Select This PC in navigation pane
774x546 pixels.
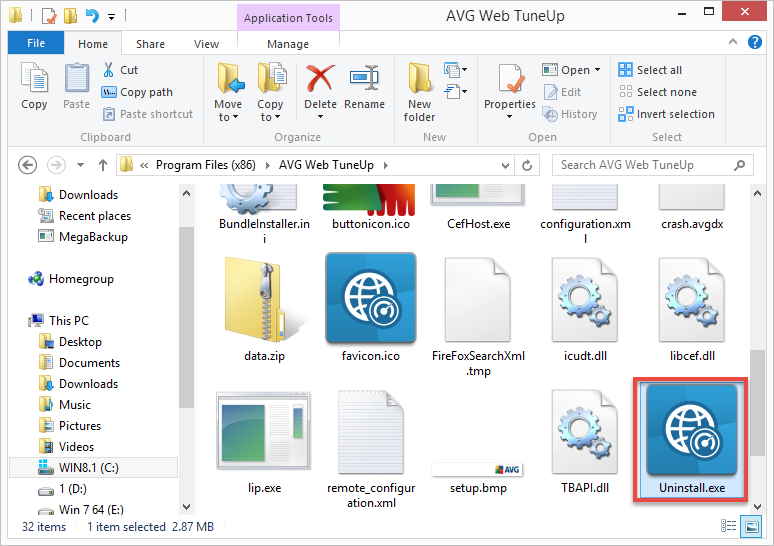click(x=59, y=320)
